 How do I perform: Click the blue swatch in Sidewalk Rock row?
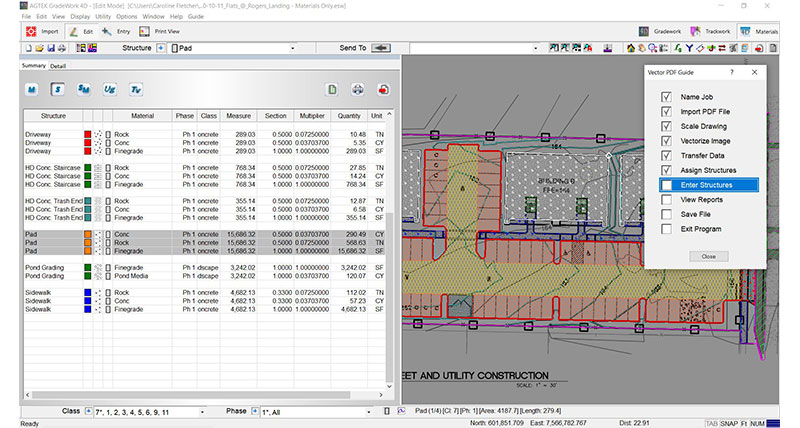[x=88, y=293]
